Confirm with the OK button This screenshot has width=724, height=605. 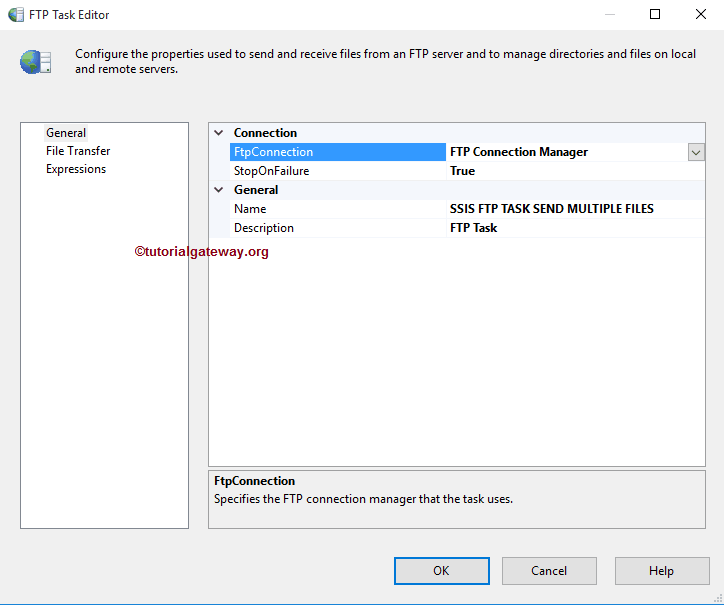click(x=441, y=571)
